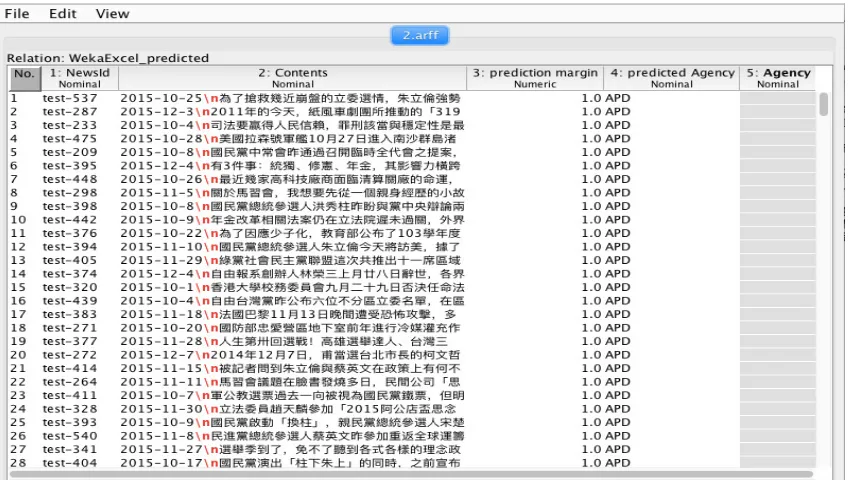
Task: Click the prediction margin 1.0 in row 14
Action: coord(535,274)
